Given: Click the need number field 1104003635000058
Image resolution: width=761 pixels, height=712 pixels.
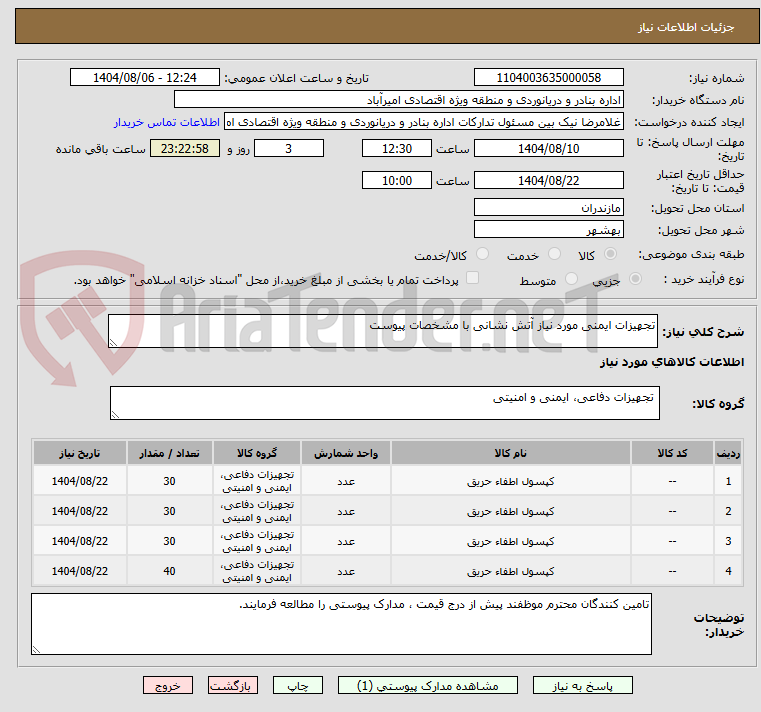Looking at the screenshot, I should [549, 78].
